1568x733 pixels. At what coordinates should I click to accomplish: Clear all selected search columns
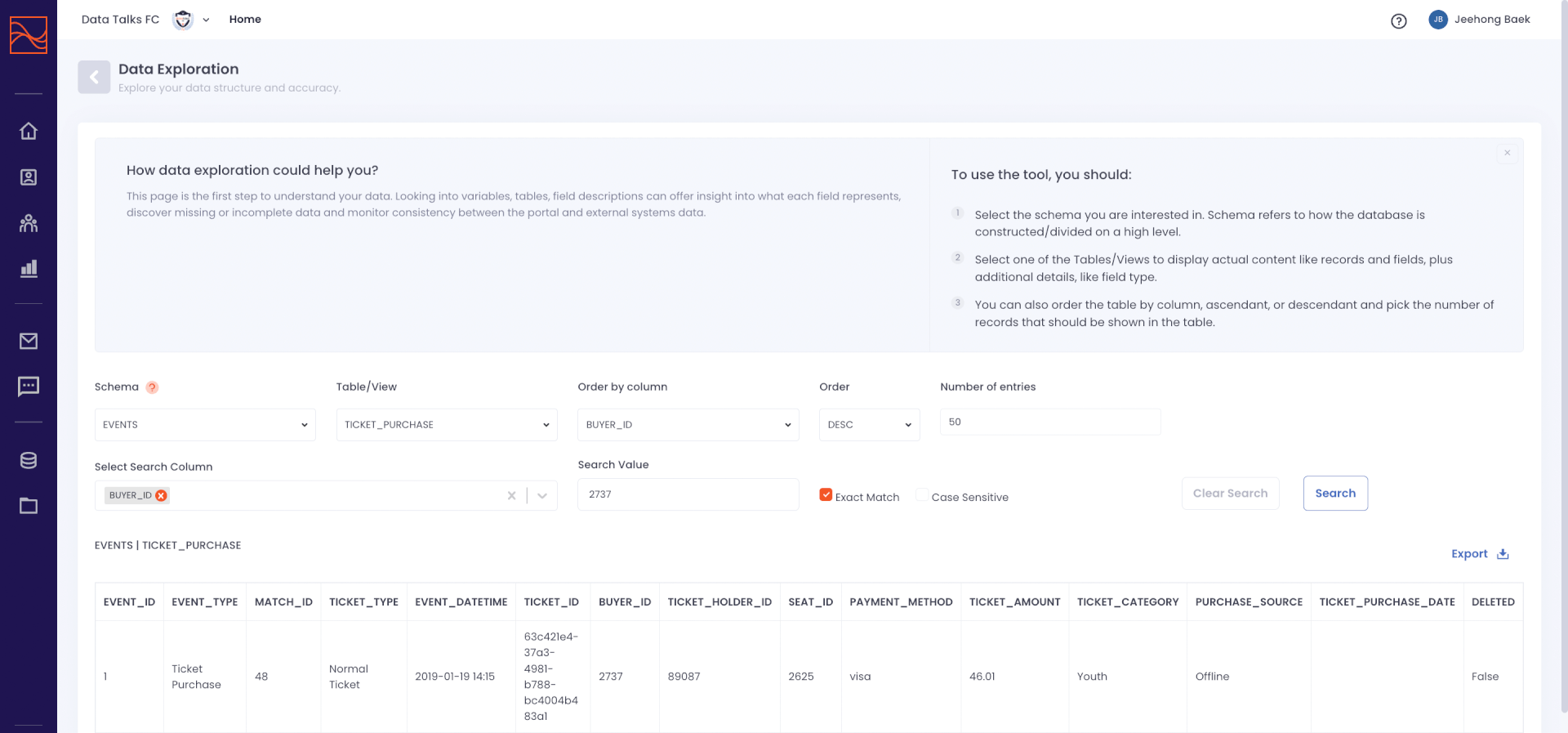pyautogui.click(x=512, y=495)
